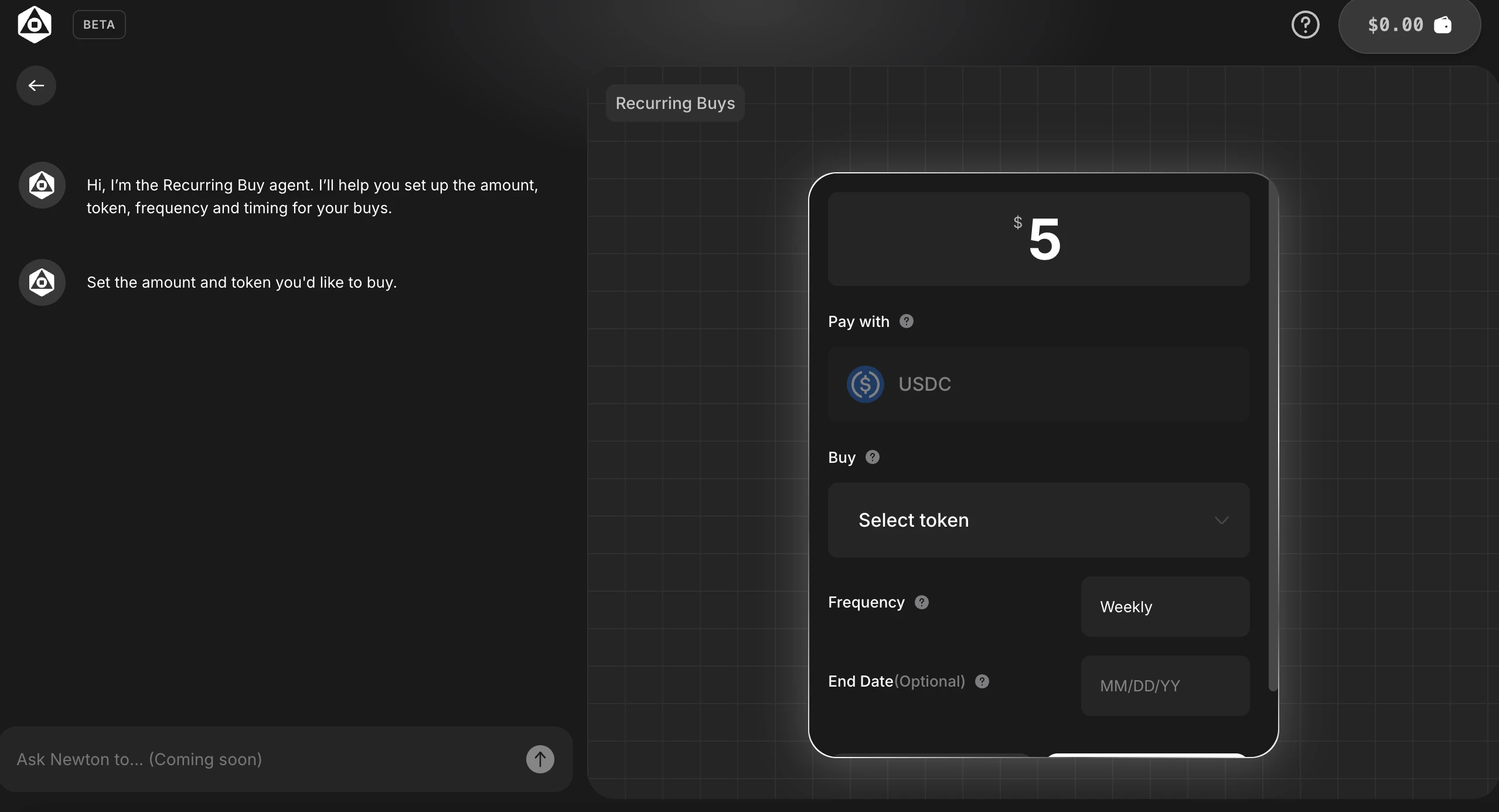Click the BETA badge

click(99, 25)
